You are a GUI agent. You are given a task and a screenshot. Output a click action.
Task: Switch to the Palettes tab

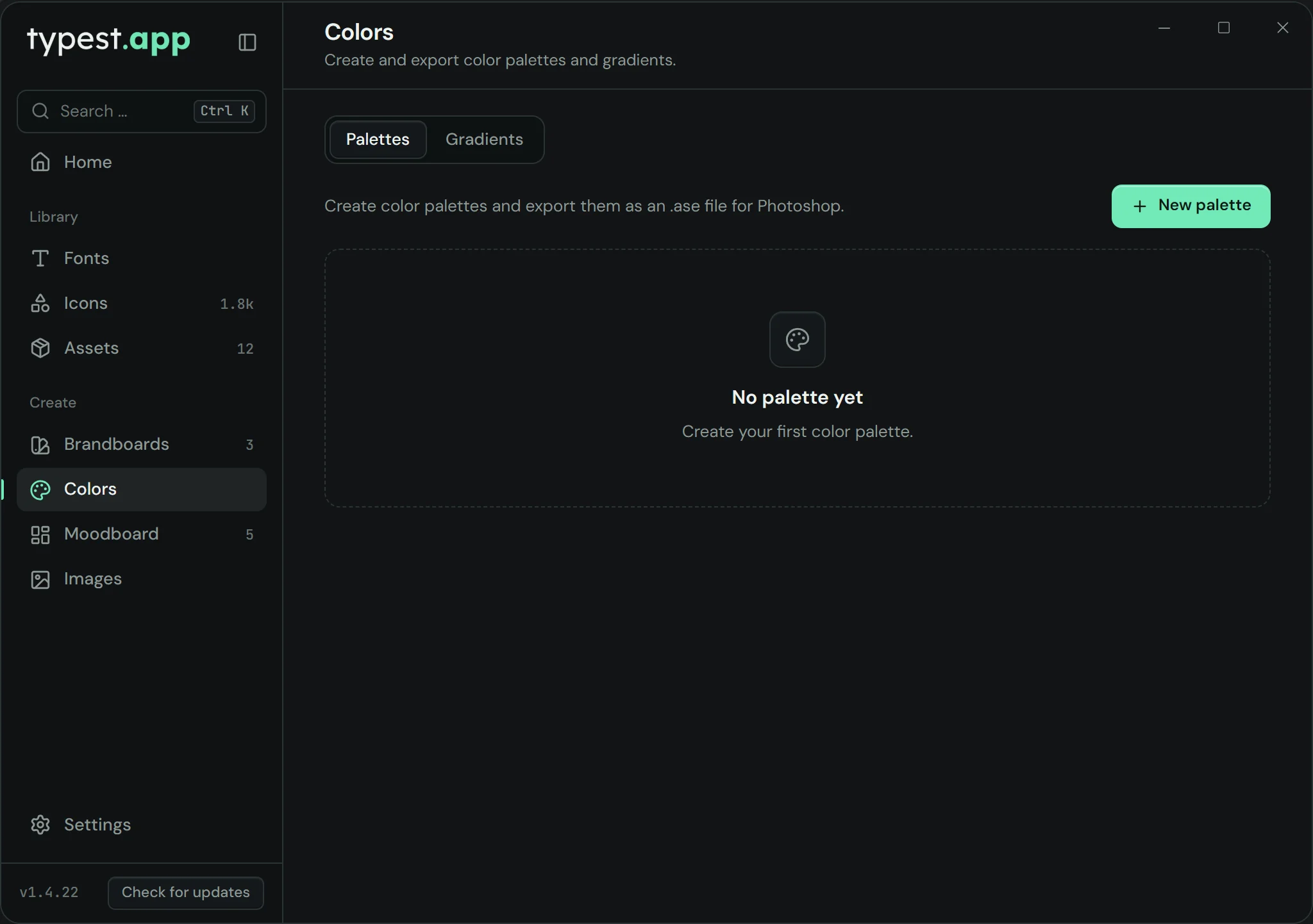378,139
